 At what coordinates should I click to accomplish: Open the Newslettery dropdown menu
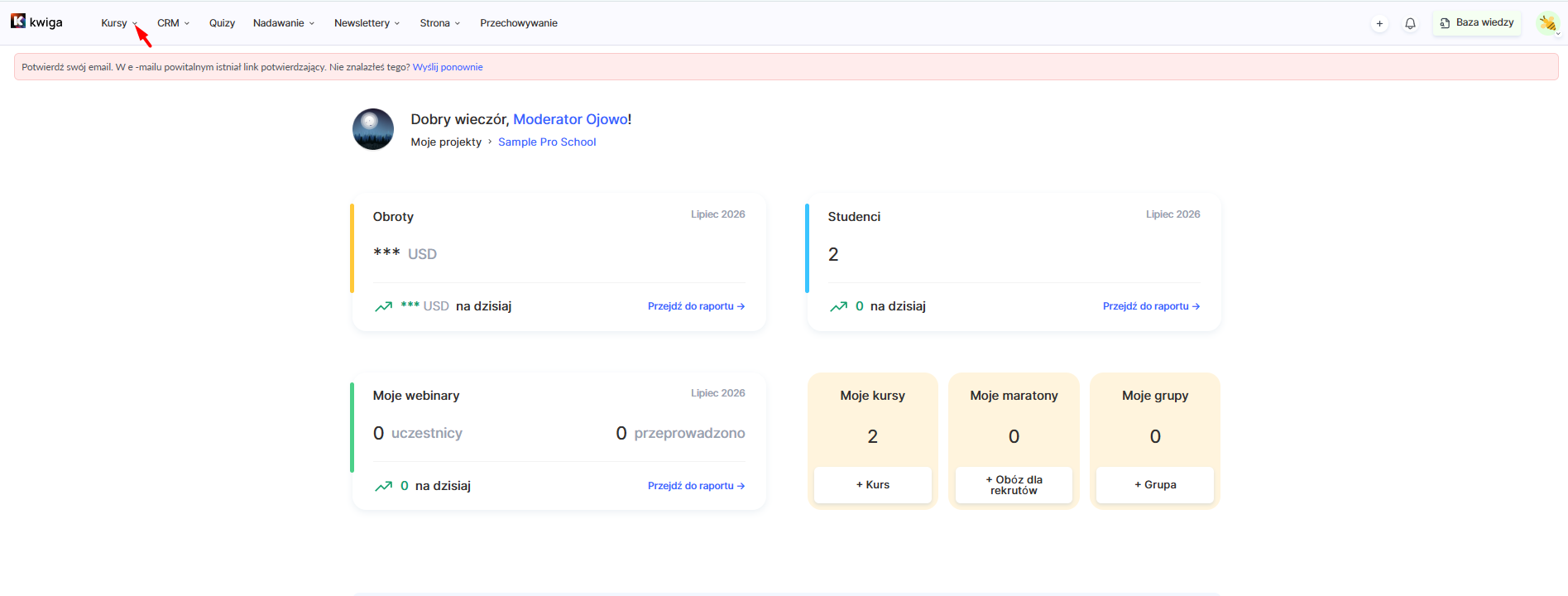pos(367,23)
